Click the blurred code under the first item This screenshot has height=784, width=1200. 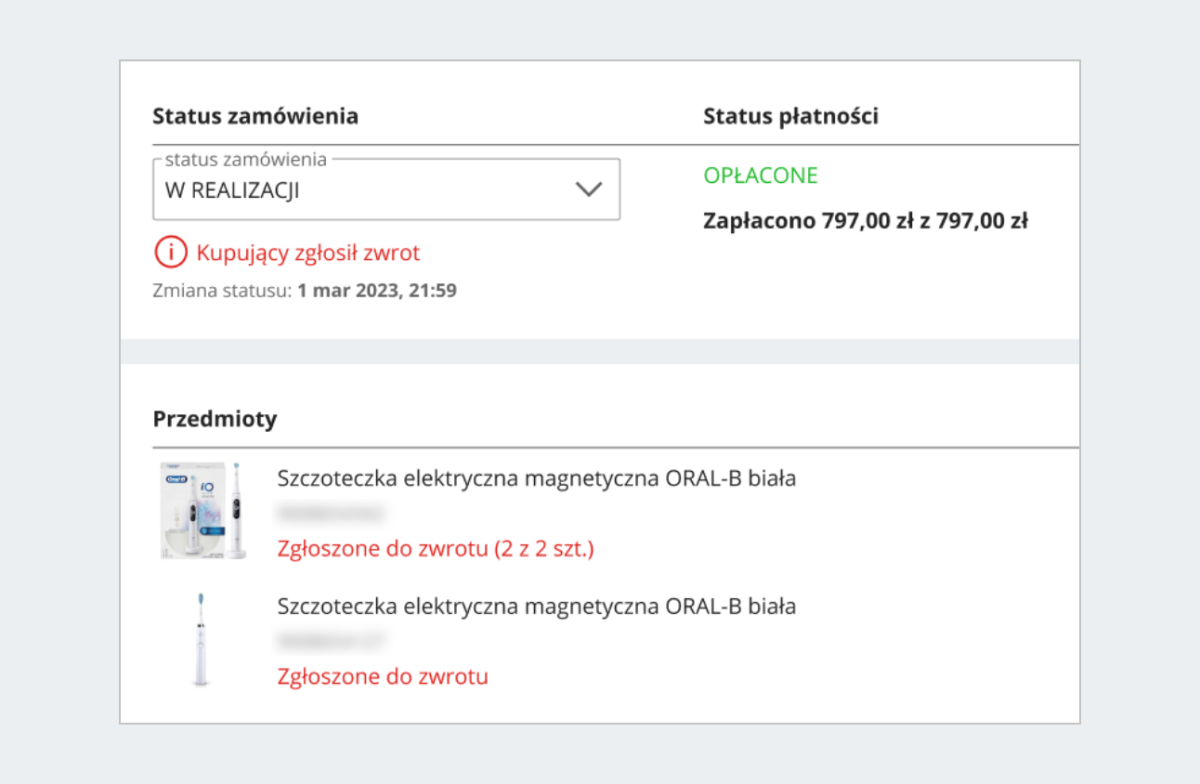coord(330,513)
